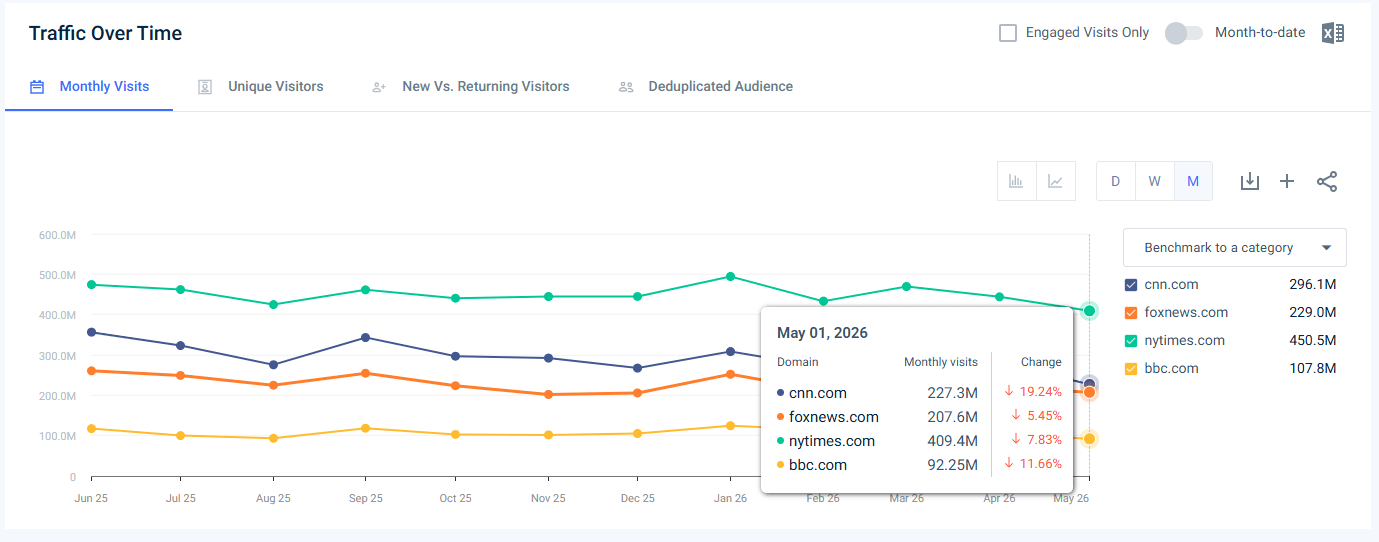Click bbc.com data point for Oct 25
Screen dimensions: 1379x542
tap(455, 434)
